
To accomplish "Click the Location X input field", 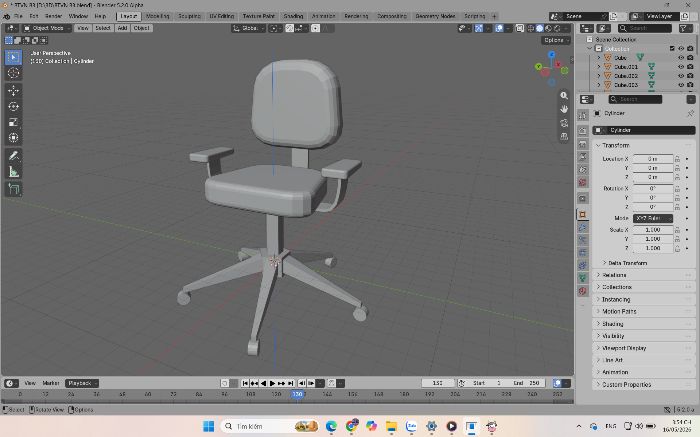I will tap(653, 159).
